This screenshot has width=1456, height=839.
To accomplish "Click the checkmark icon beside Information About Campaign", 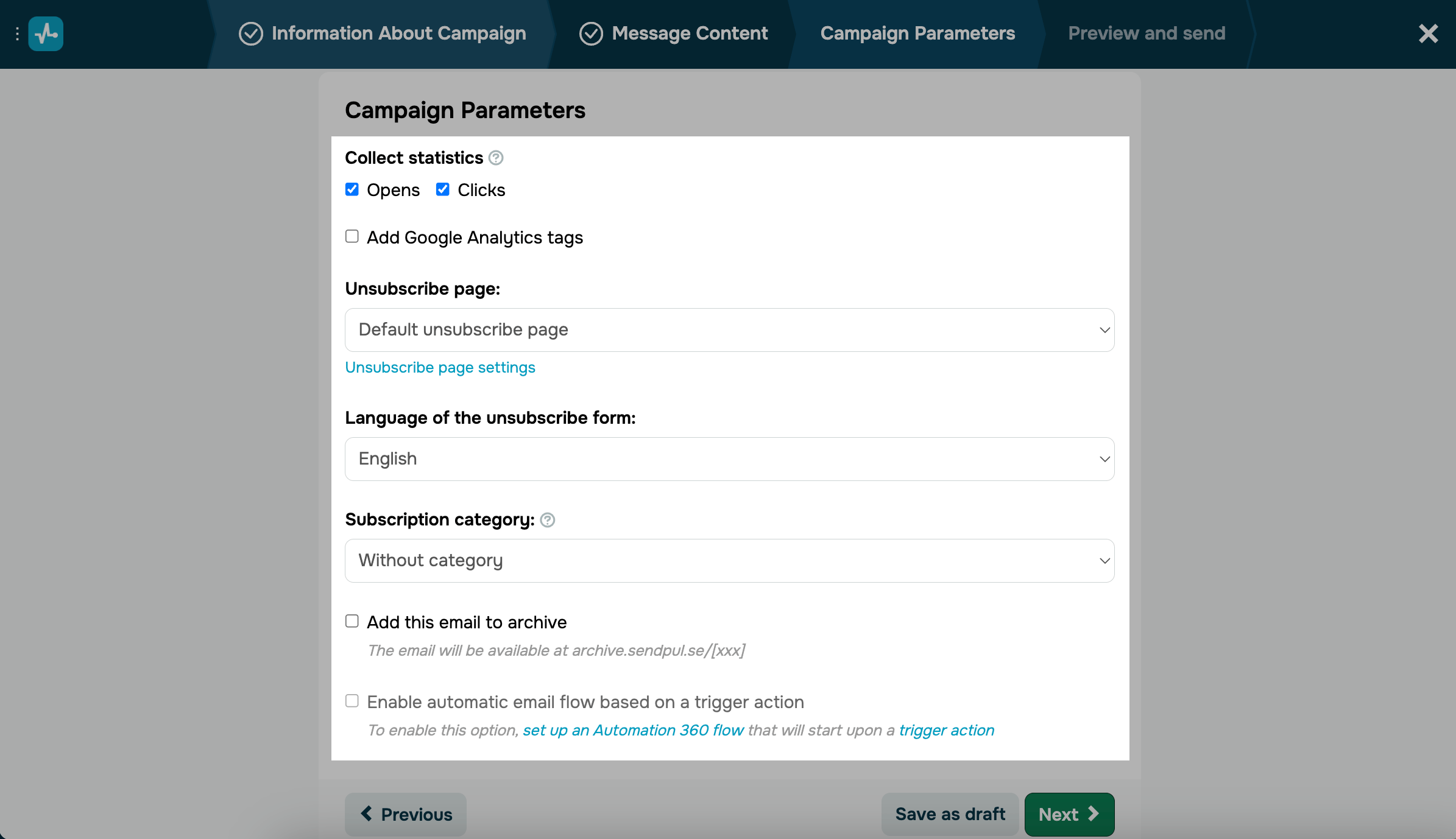I will 250,34.
